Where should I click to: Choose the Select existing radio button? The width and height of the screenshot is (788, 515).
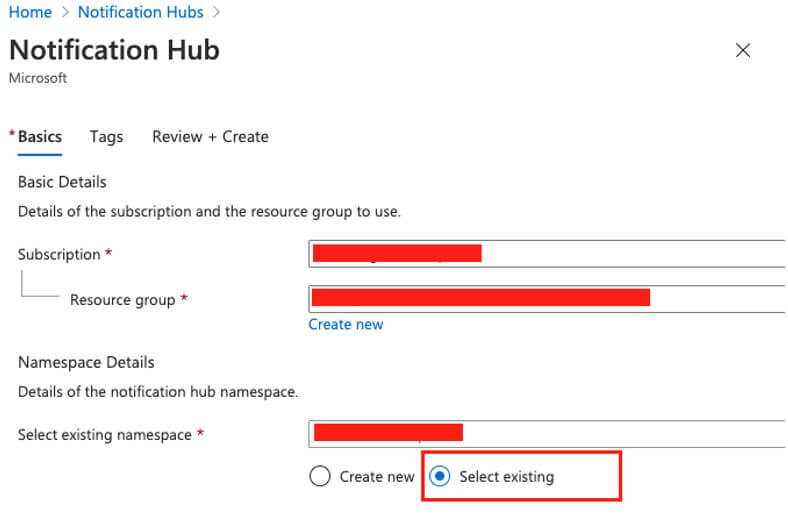pyautogui.click(x=439, y=476)
